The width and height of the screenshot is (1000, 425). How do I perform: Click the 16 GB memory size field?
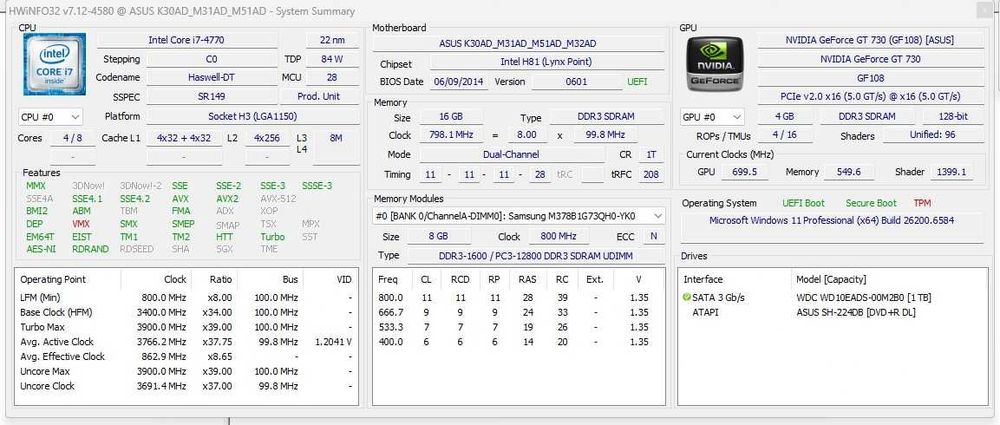click(451, 117)
